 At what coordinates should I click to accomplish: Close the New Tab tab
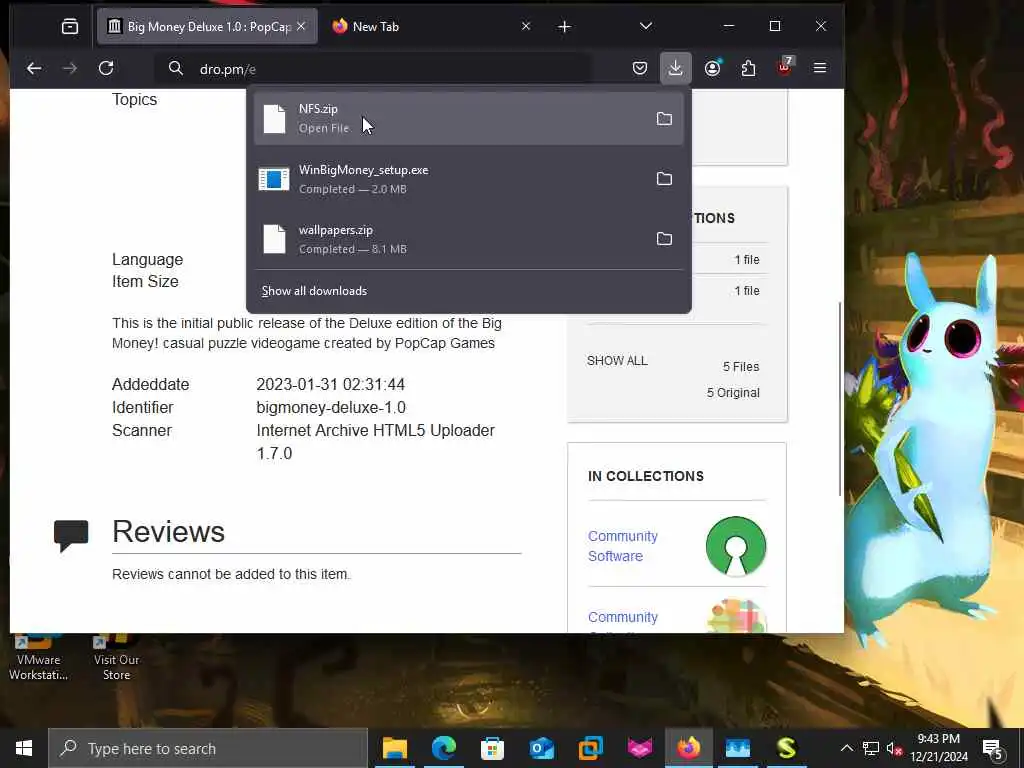coord(526,26)
